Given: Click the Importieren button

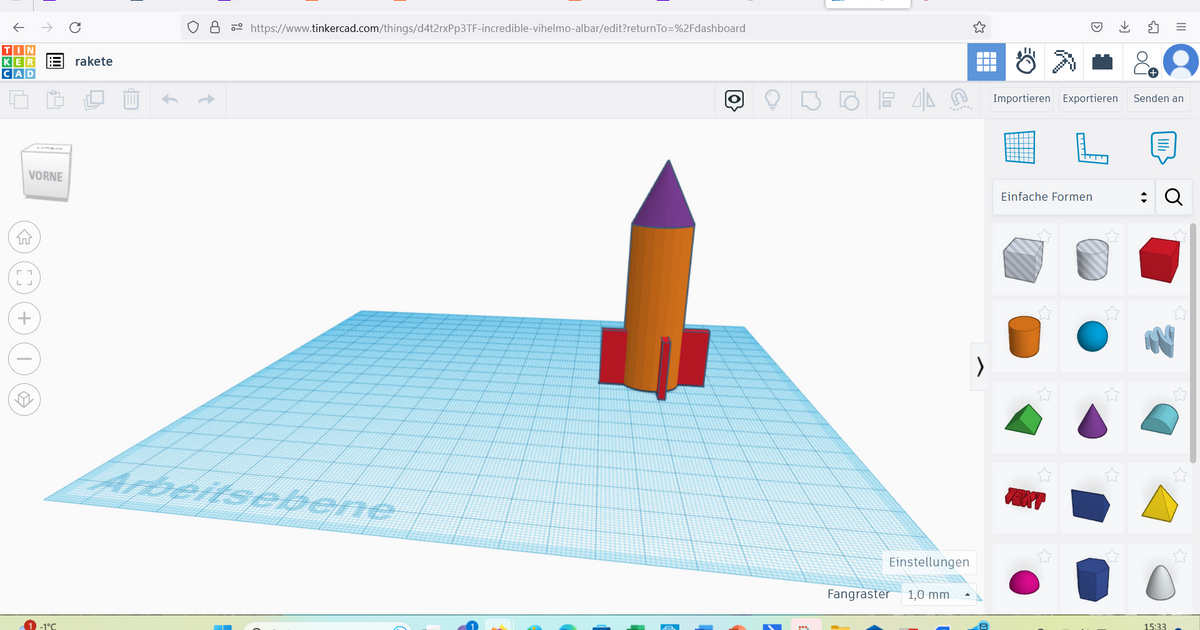Looking at the screenshot, I should click(x=1021, y=98).
